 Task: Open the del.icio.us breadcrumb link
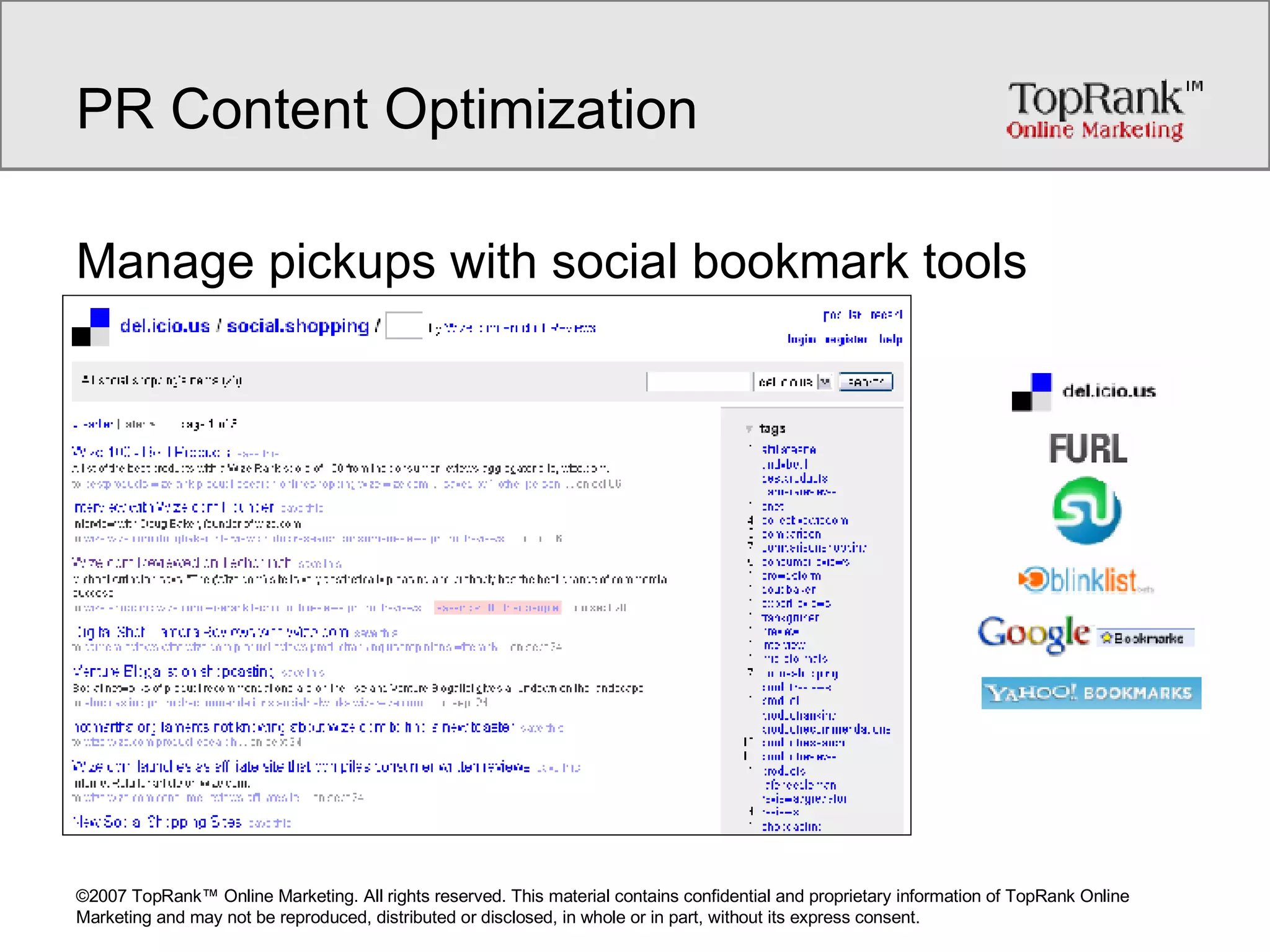(165, 326)
